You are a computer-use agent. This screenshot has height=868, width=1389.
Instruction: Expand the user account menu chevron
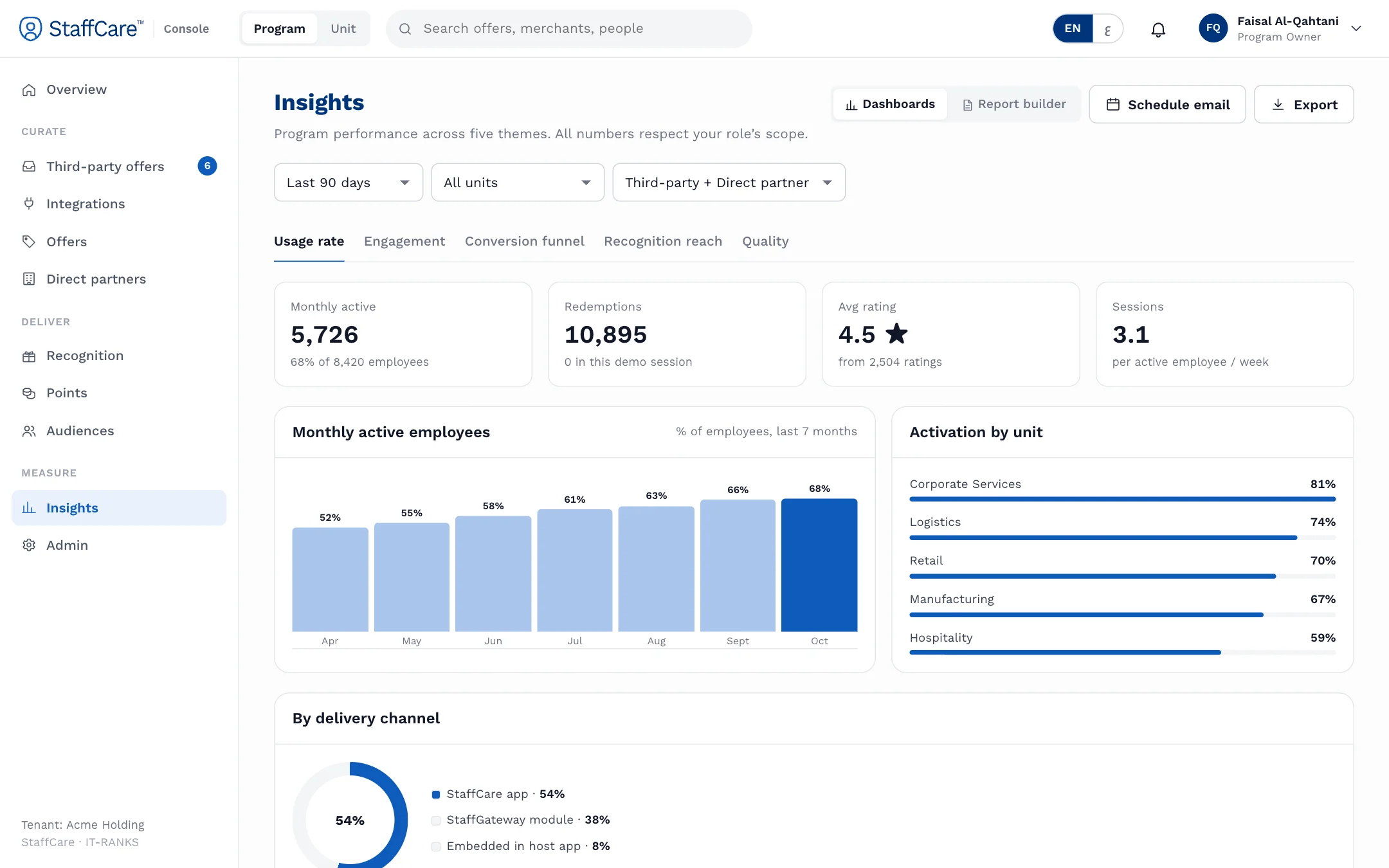point(1356,28)
